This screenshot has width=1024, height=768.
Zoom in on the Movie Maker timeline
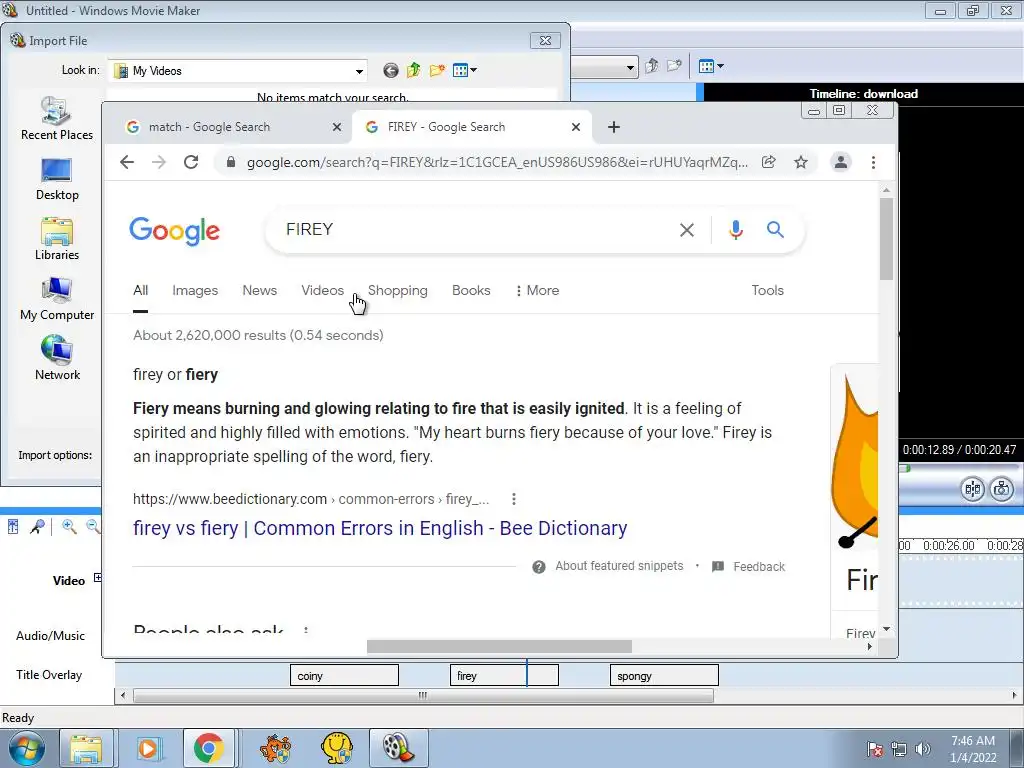69,526
